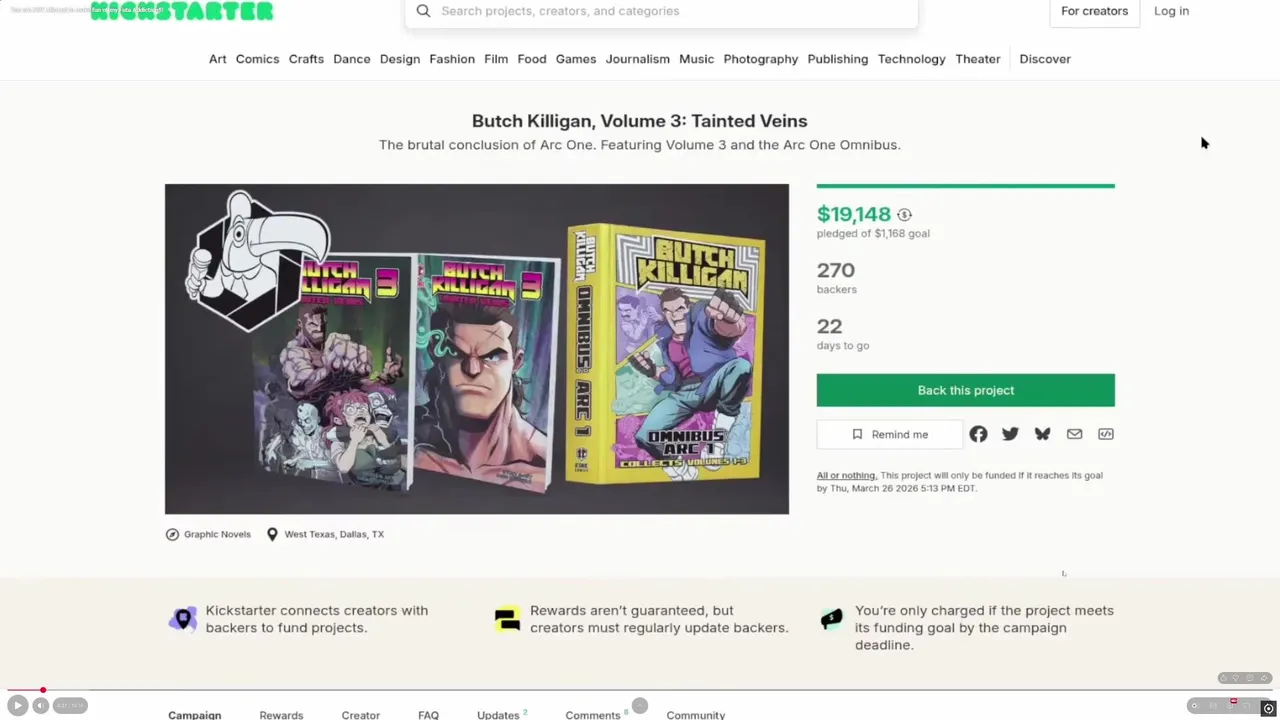Image resolution: width=1280 pixels, height=720 pixels.
Task: Switch to the Rewards tab
Action: 281,715
